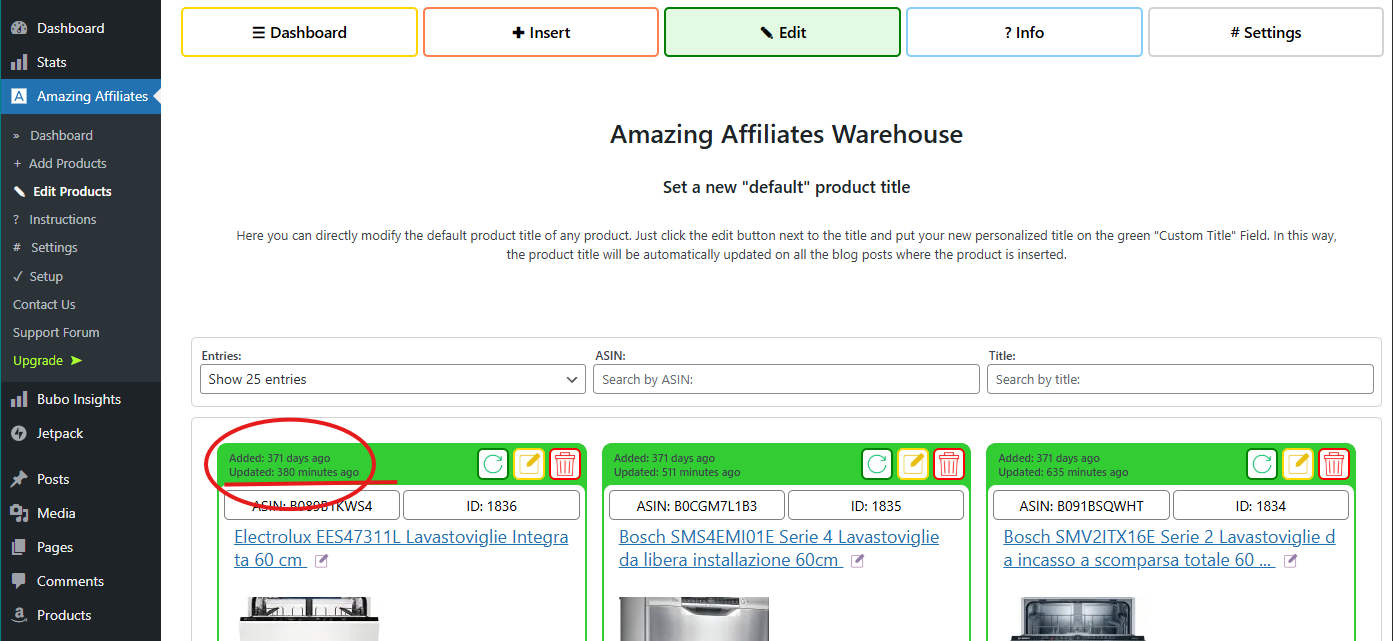The width and height of the screenshot is (1393, 641).
Task: Select the Edit tab
Action: click(x=783, y=32)
